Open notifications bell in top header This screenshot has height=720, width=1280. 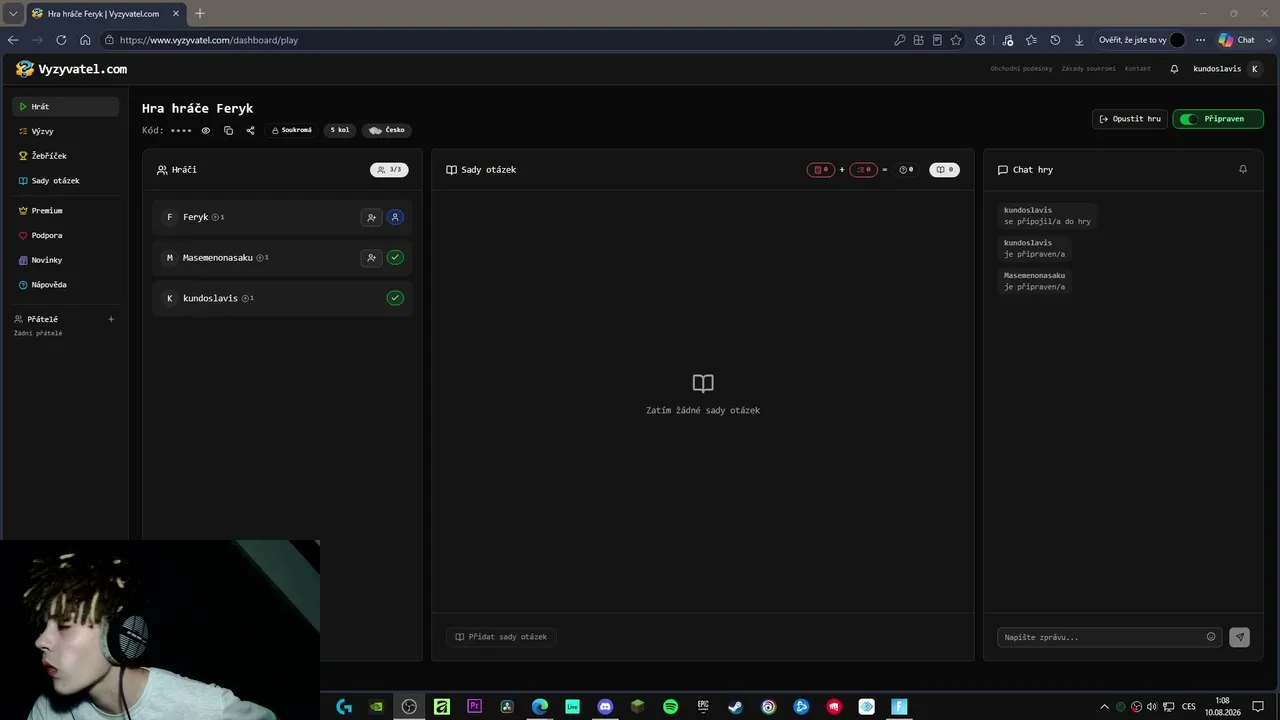[x=1174, y=69]
